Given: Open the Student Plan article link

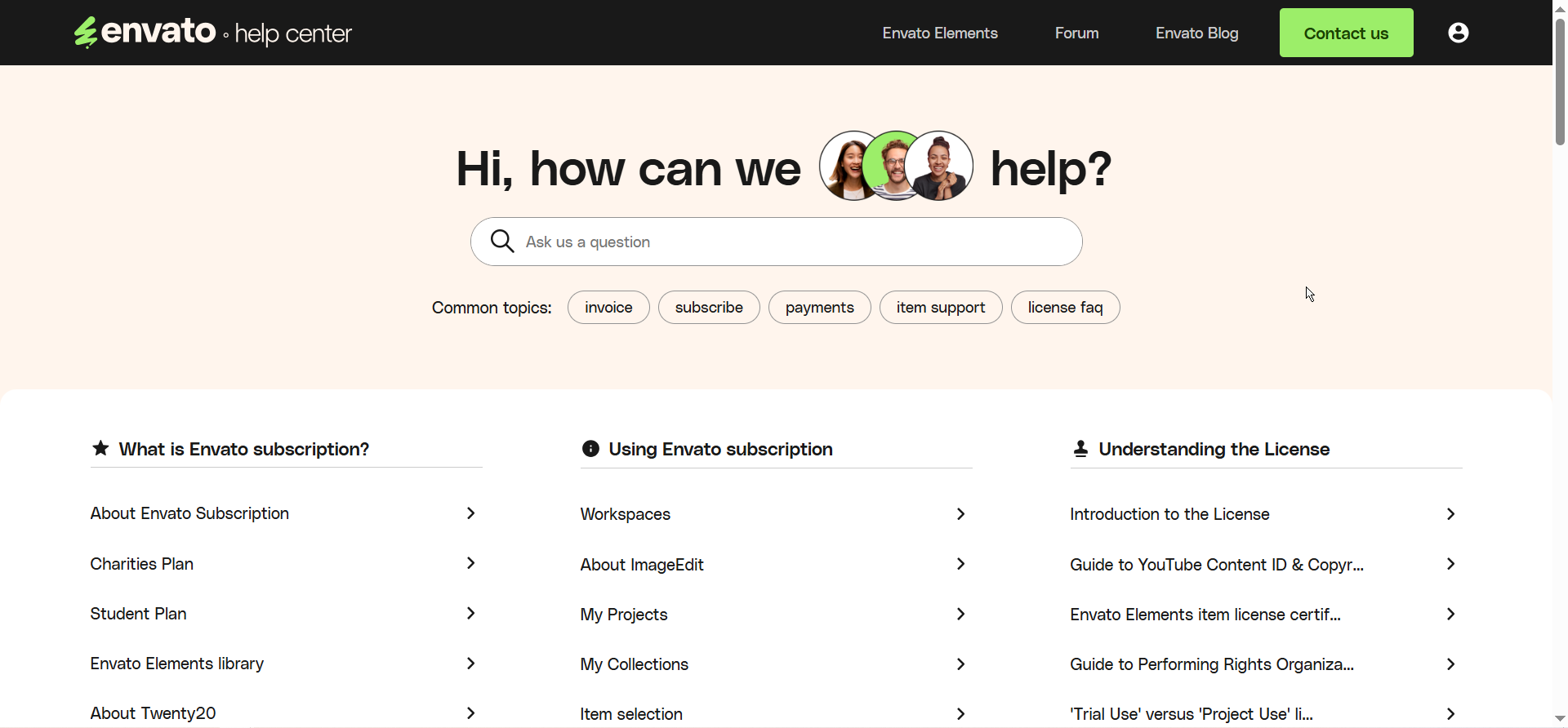Looking at the screenshot, I should [x=139, y=614].
